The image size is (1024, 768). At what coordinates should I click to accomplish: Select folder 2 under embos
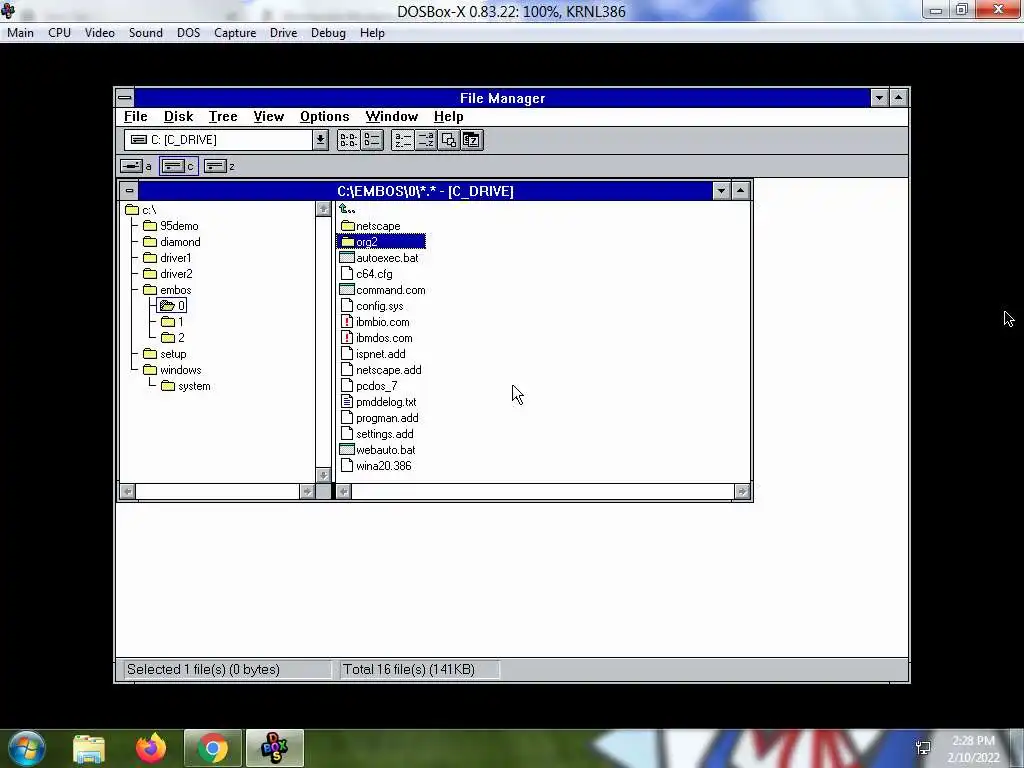point(173,338)
